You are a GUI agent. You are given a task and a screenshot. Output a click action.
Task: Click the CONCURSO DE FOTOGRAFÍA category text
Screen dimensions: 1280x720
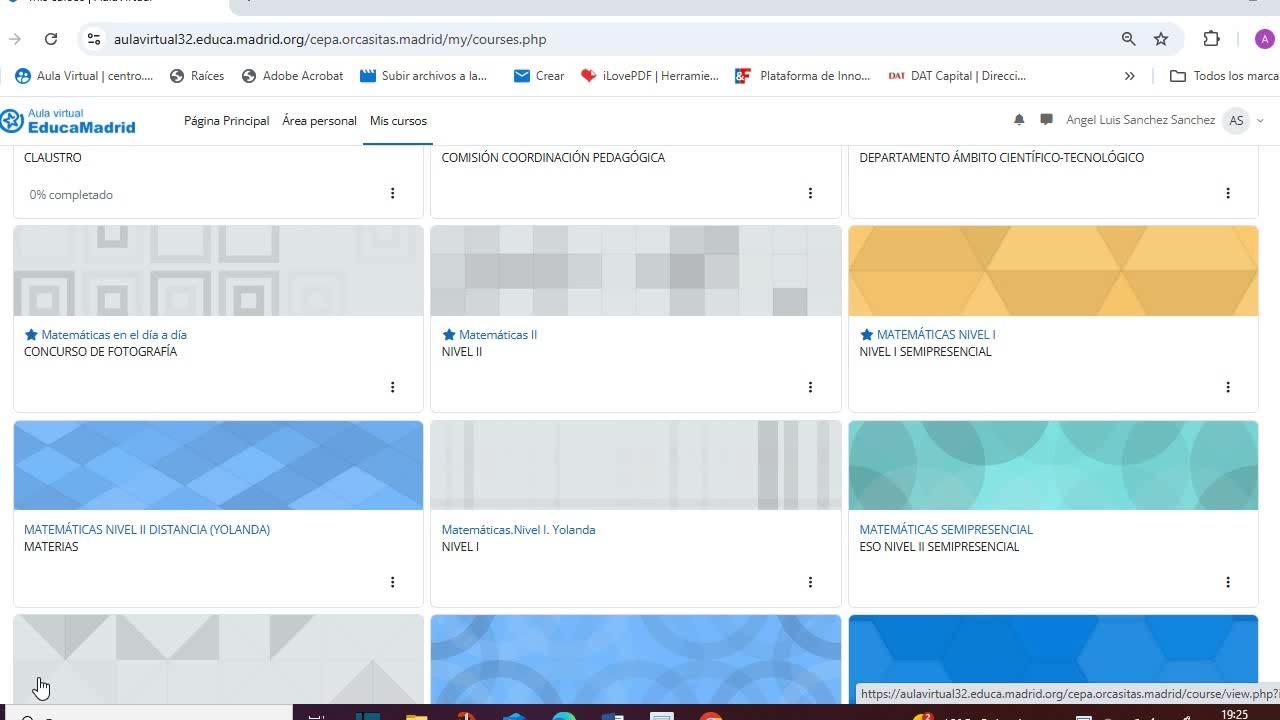point(100,352)
